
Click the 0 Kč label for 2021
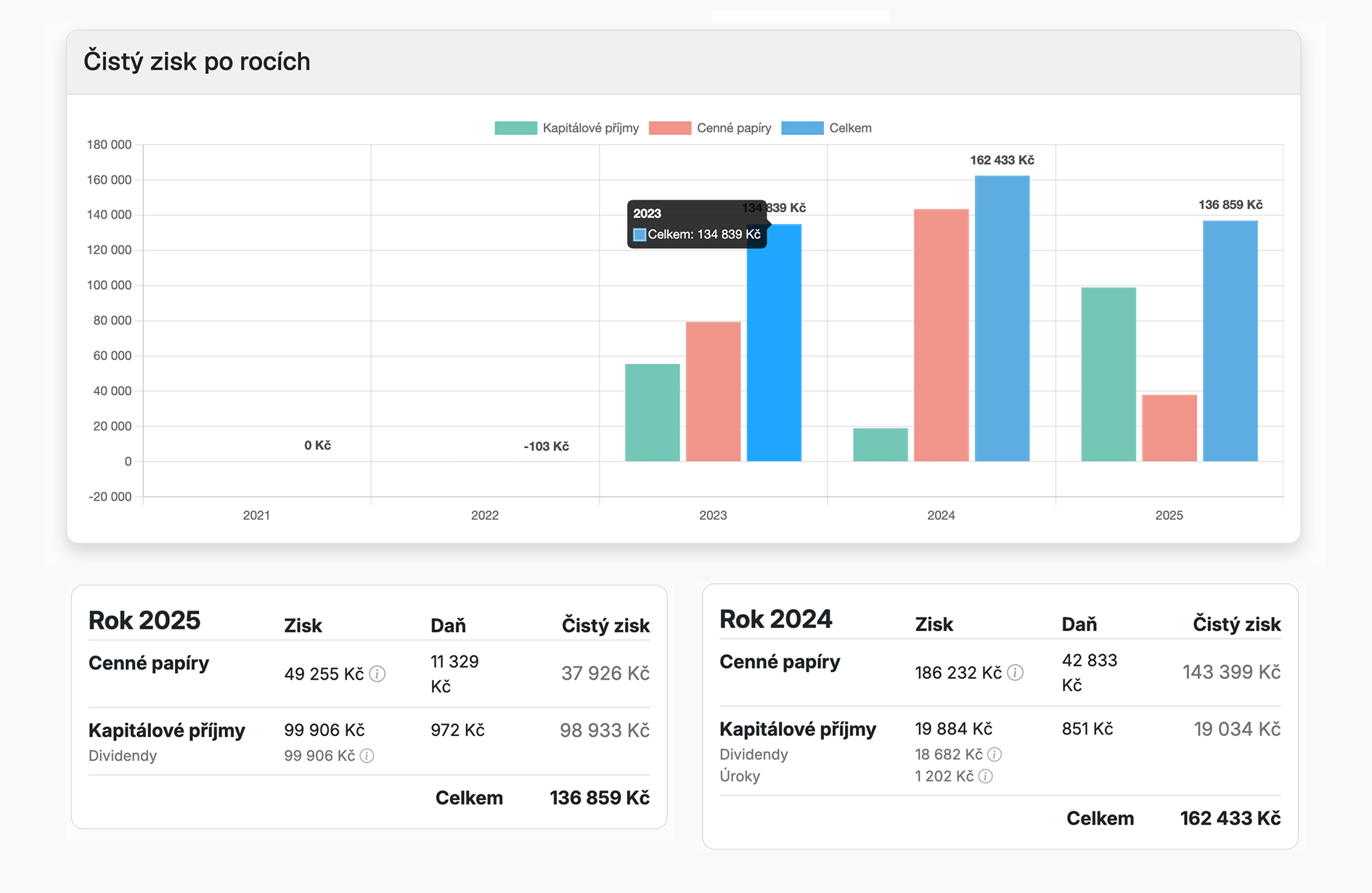(x=318, y=445)
